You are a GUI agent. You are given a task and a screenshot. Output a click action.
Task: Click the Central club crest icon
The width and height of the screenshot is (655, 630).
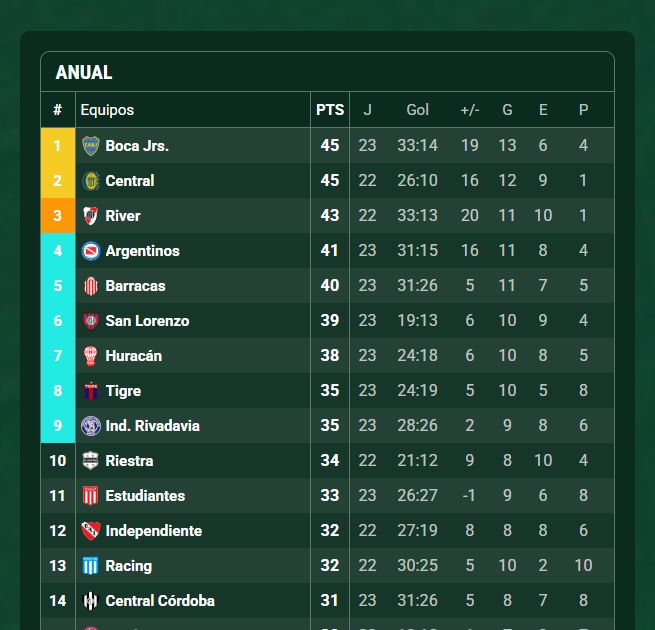click(x=91, y=181)
